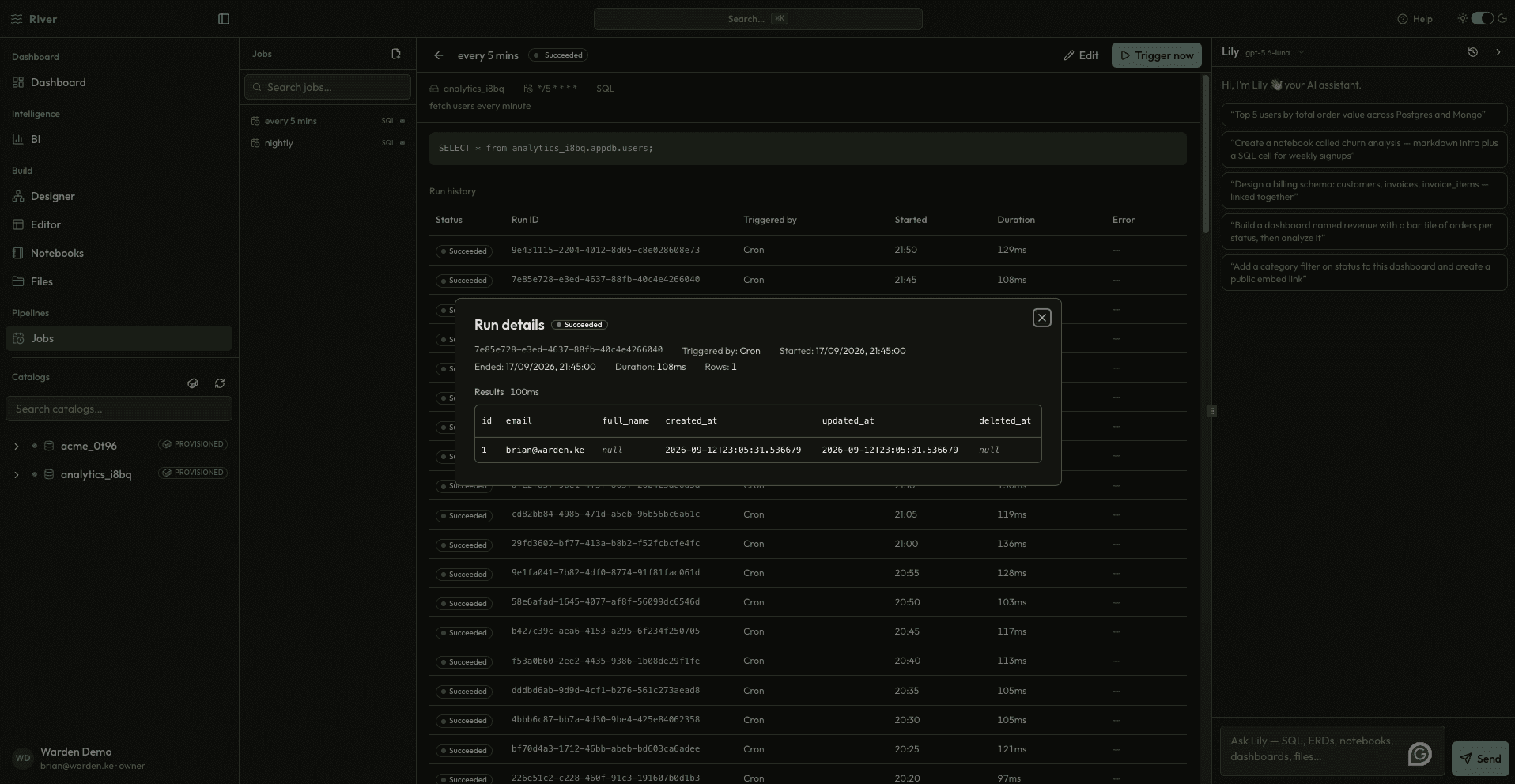Open run 9e1fa041-7b82-4df0 row
The image size is (1515, 784).
[x=807, y=573]
